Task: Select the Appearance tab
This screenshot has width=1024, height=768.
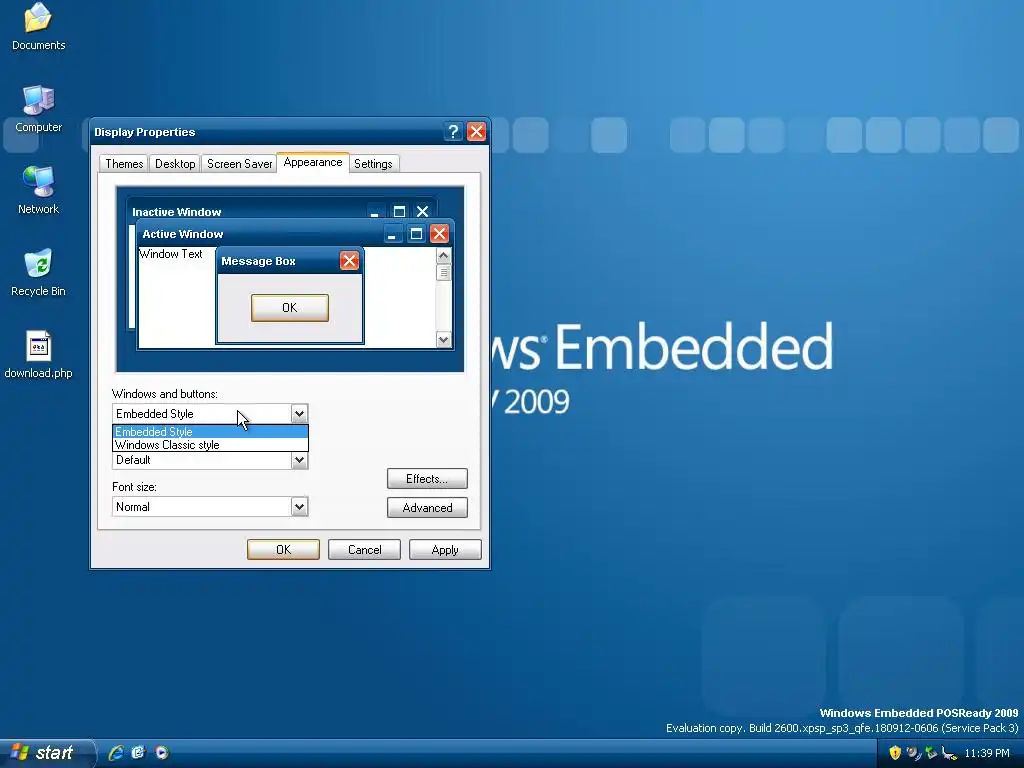Action: (313, 163)
